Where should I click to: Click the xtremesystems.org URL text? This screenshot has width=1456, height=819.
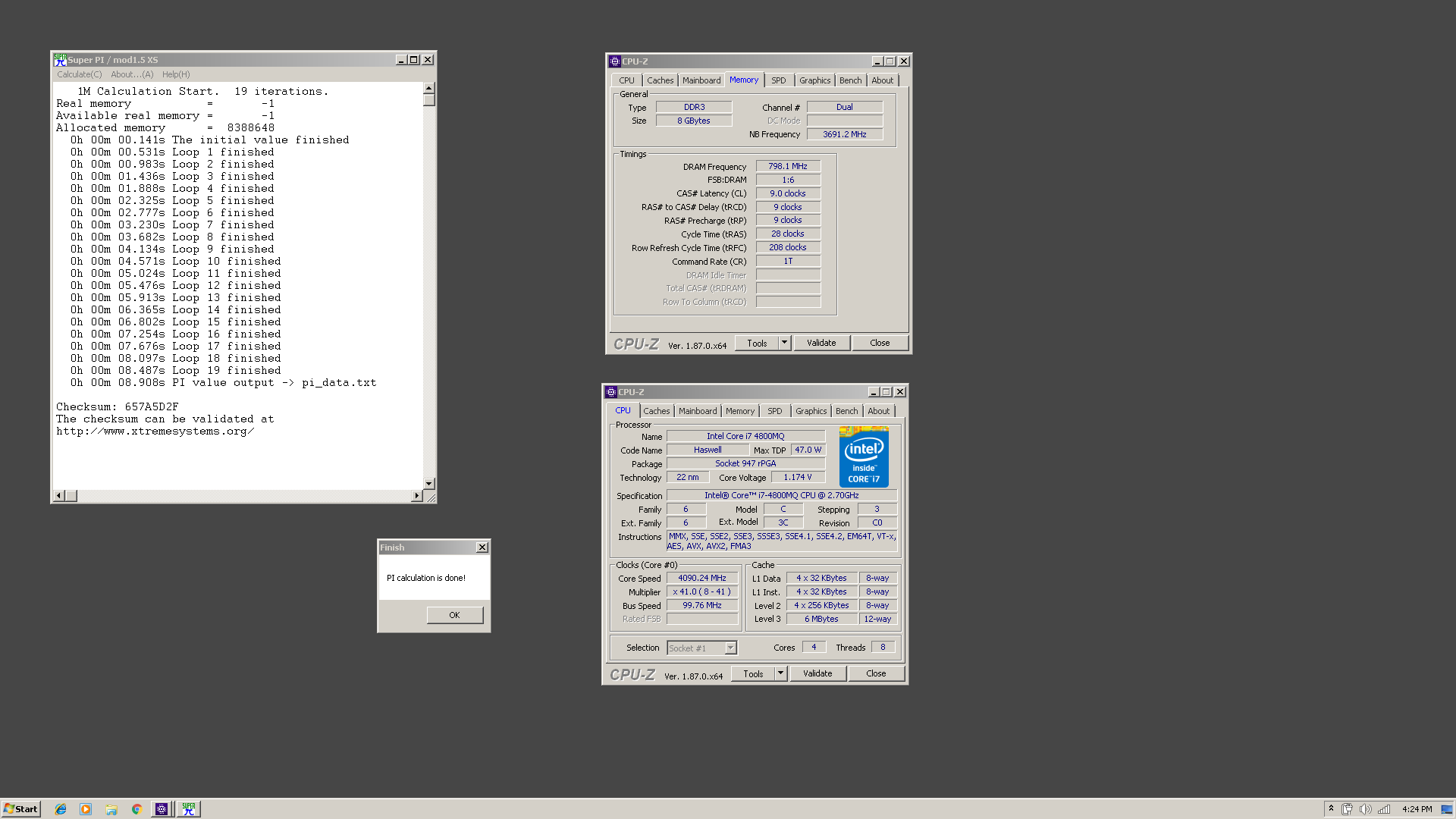click(155, 431)
